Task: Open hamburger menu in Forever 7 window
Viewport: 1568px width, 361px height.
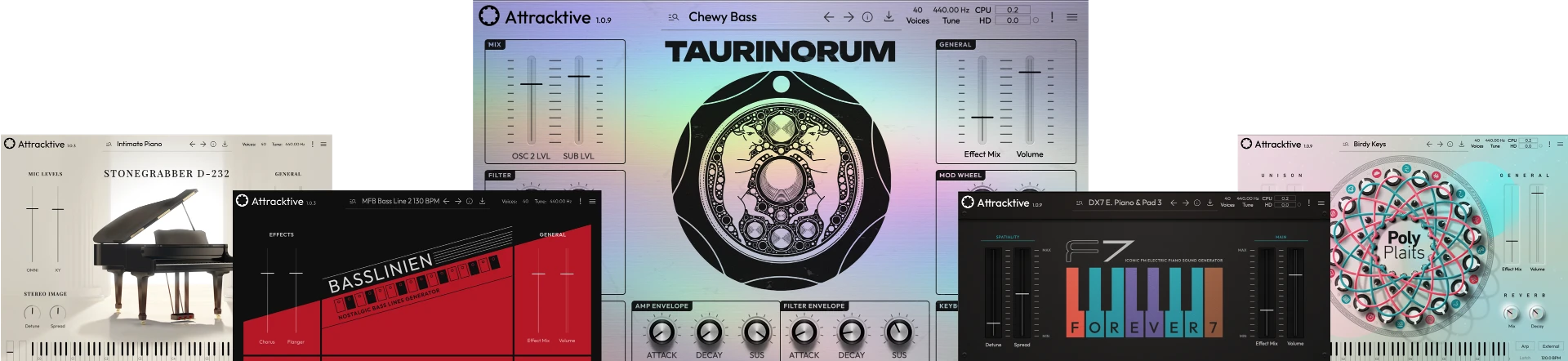Action: click(1321, 203)
